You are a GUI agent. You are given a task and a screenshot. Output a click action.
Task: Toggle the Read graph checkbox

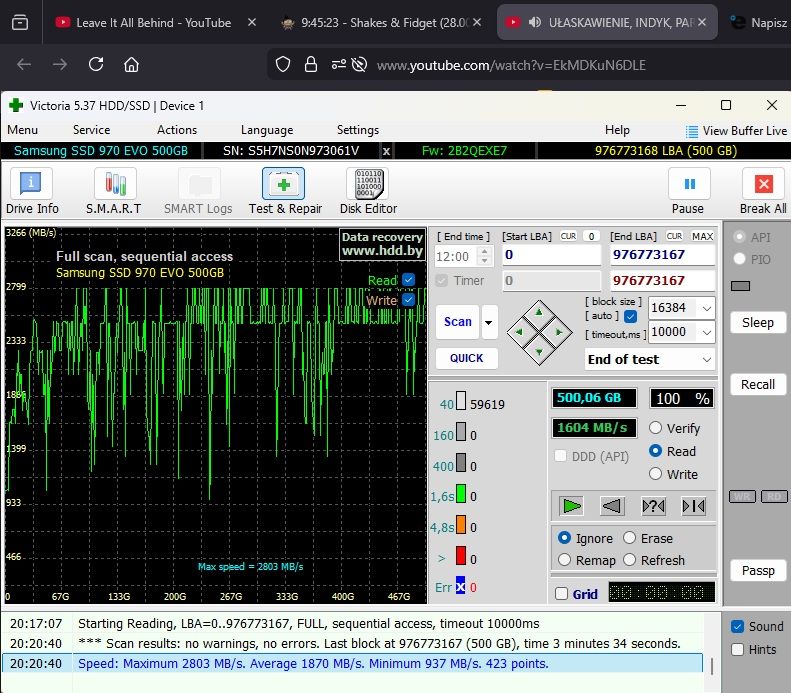pyautogui.click(x=409, y=280)
